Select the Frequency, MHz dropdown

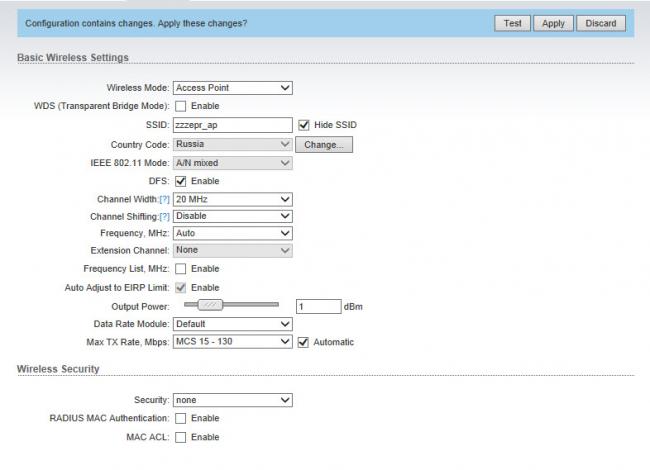click(x=232, y=233)
